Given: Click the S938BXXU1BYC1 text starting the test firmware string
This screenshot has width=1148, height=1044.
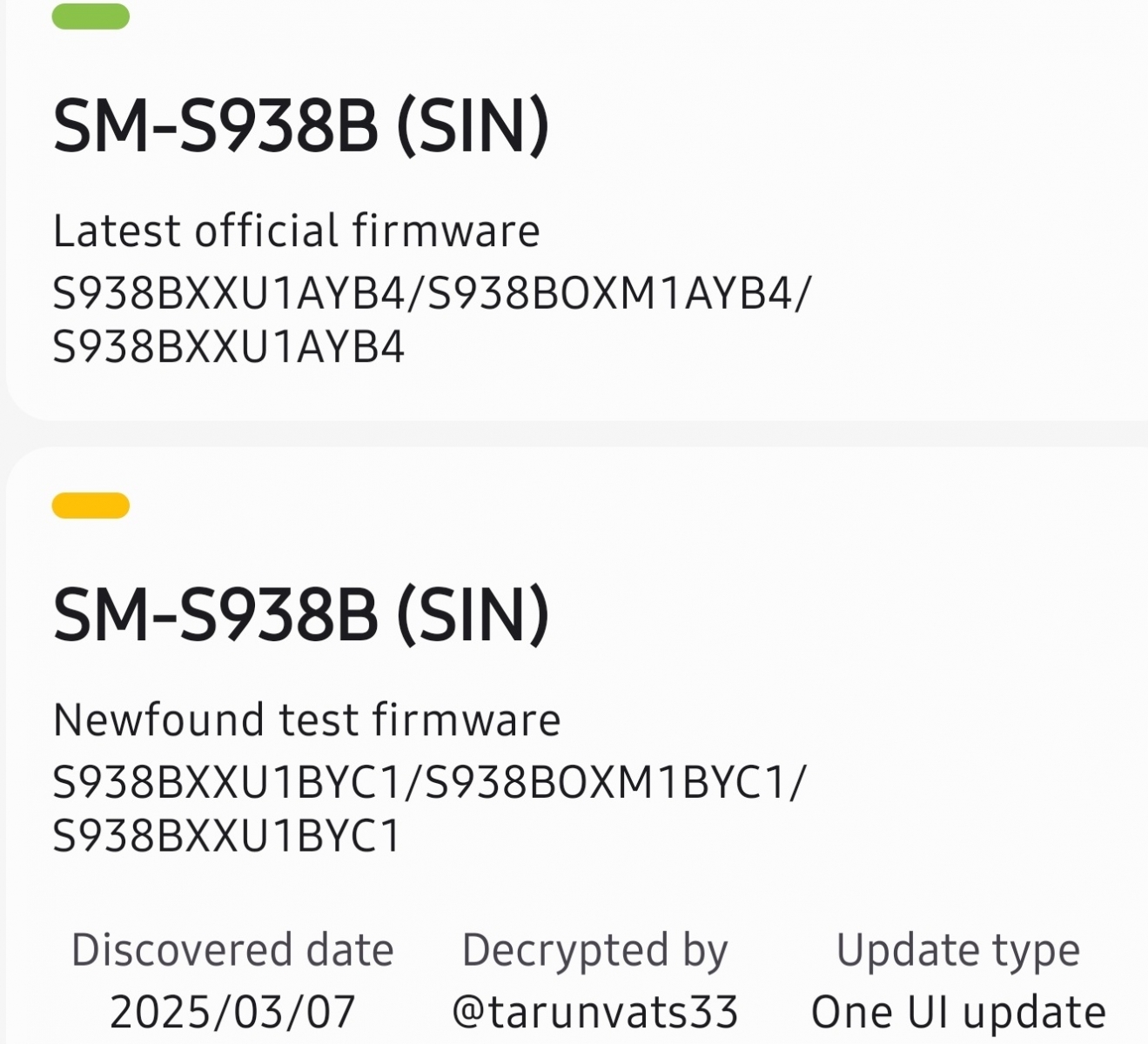Looking at the screenshot, I should (226, 783).
